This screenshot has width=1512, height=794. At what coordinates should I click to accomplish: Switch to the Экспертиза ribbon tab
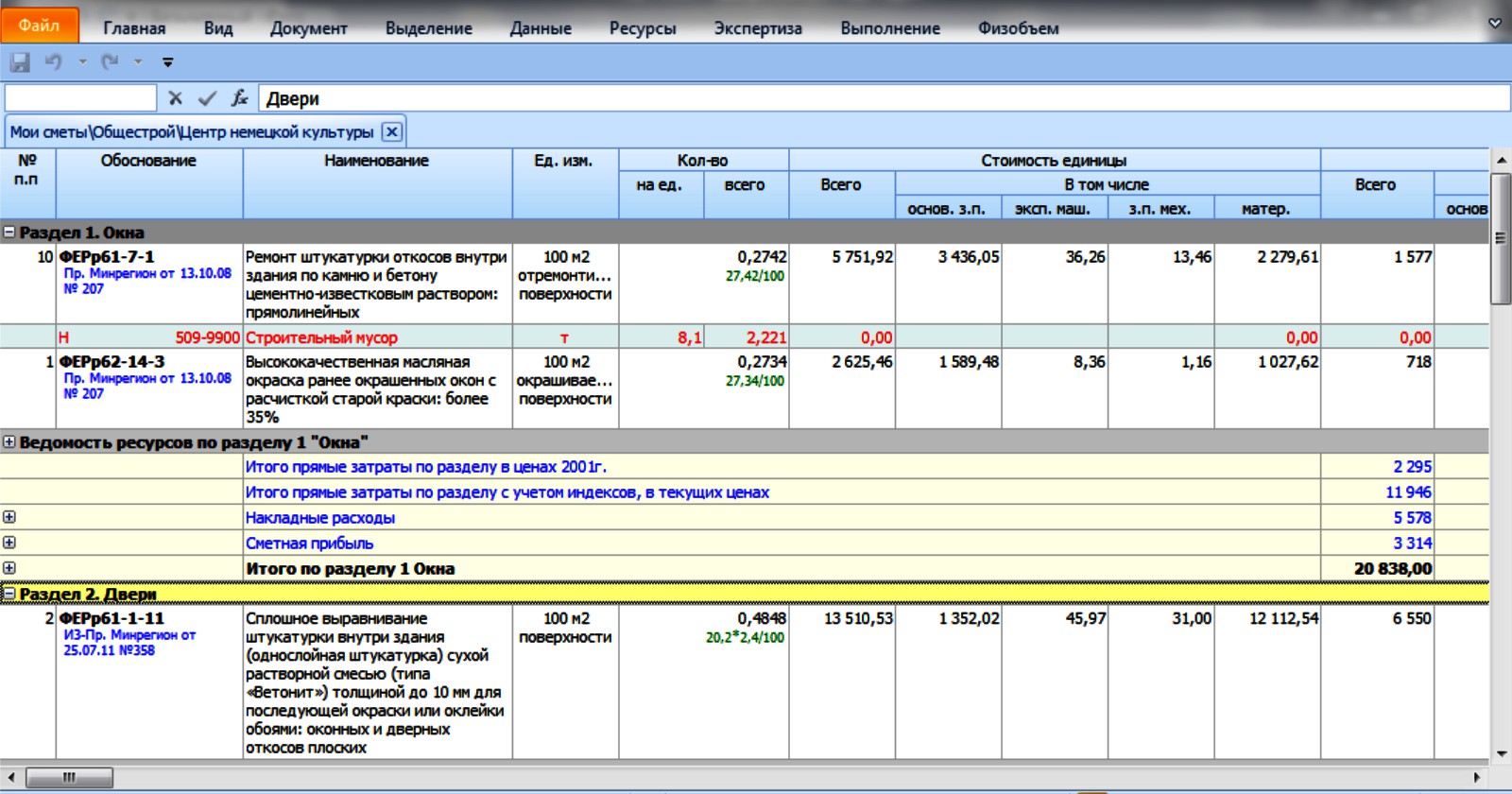tap(758, 28)
